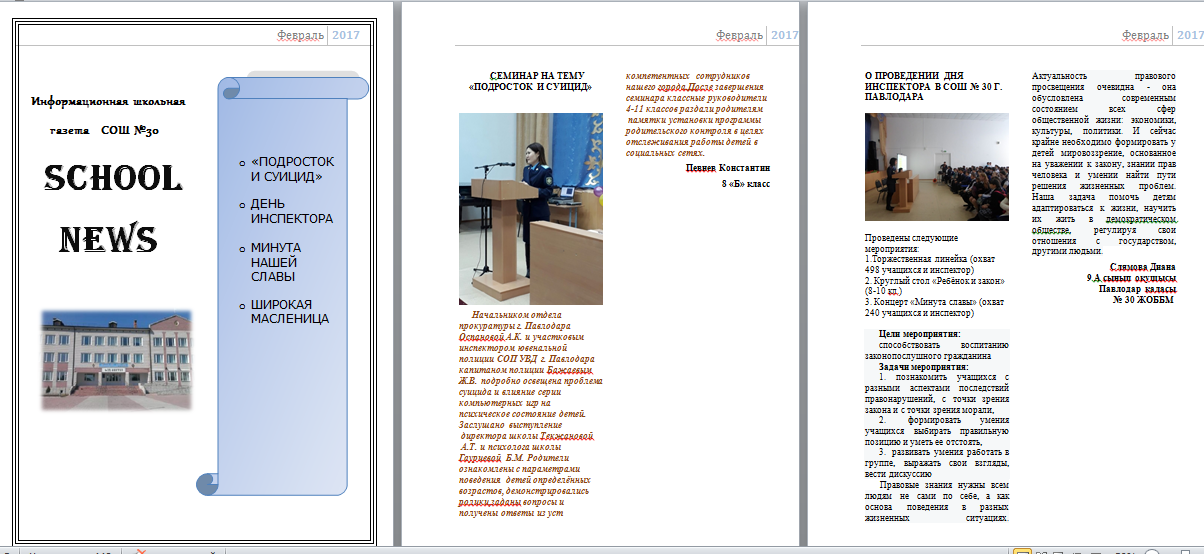The height and width of the screenshot is (554, 1204).
Task: Click the СЕМИНАР НА ТЕМУ article heading
Action: (530, 81)
